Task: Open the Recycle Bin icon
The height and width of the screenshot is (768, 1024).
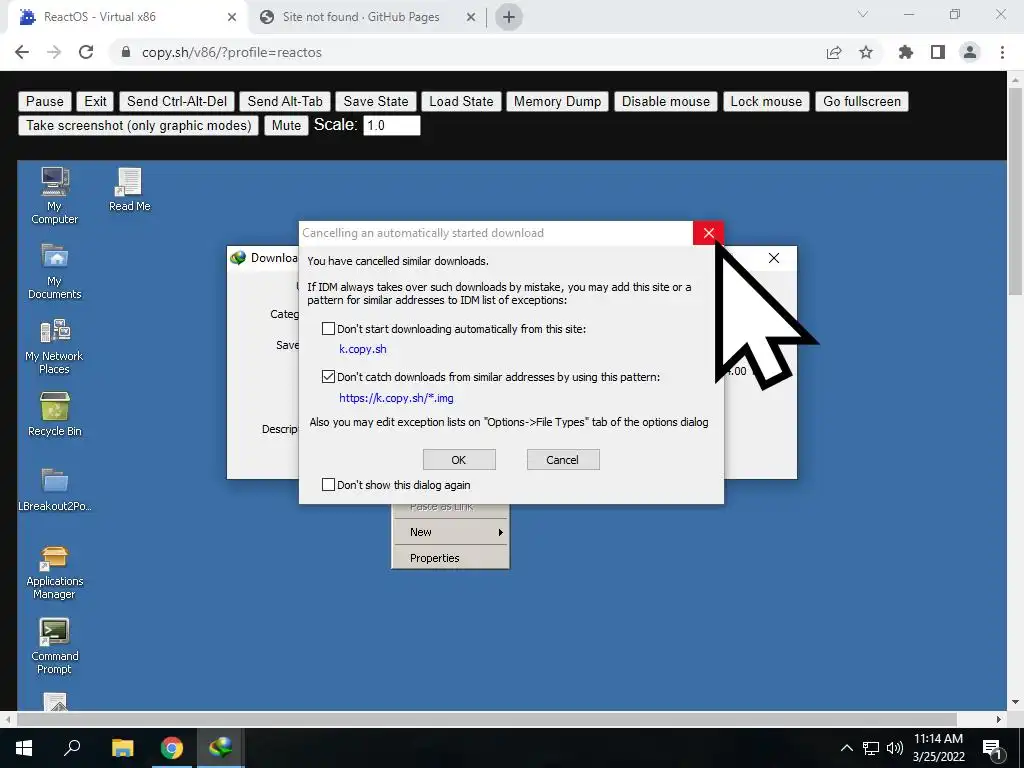Action: click(x=54, y=413)
